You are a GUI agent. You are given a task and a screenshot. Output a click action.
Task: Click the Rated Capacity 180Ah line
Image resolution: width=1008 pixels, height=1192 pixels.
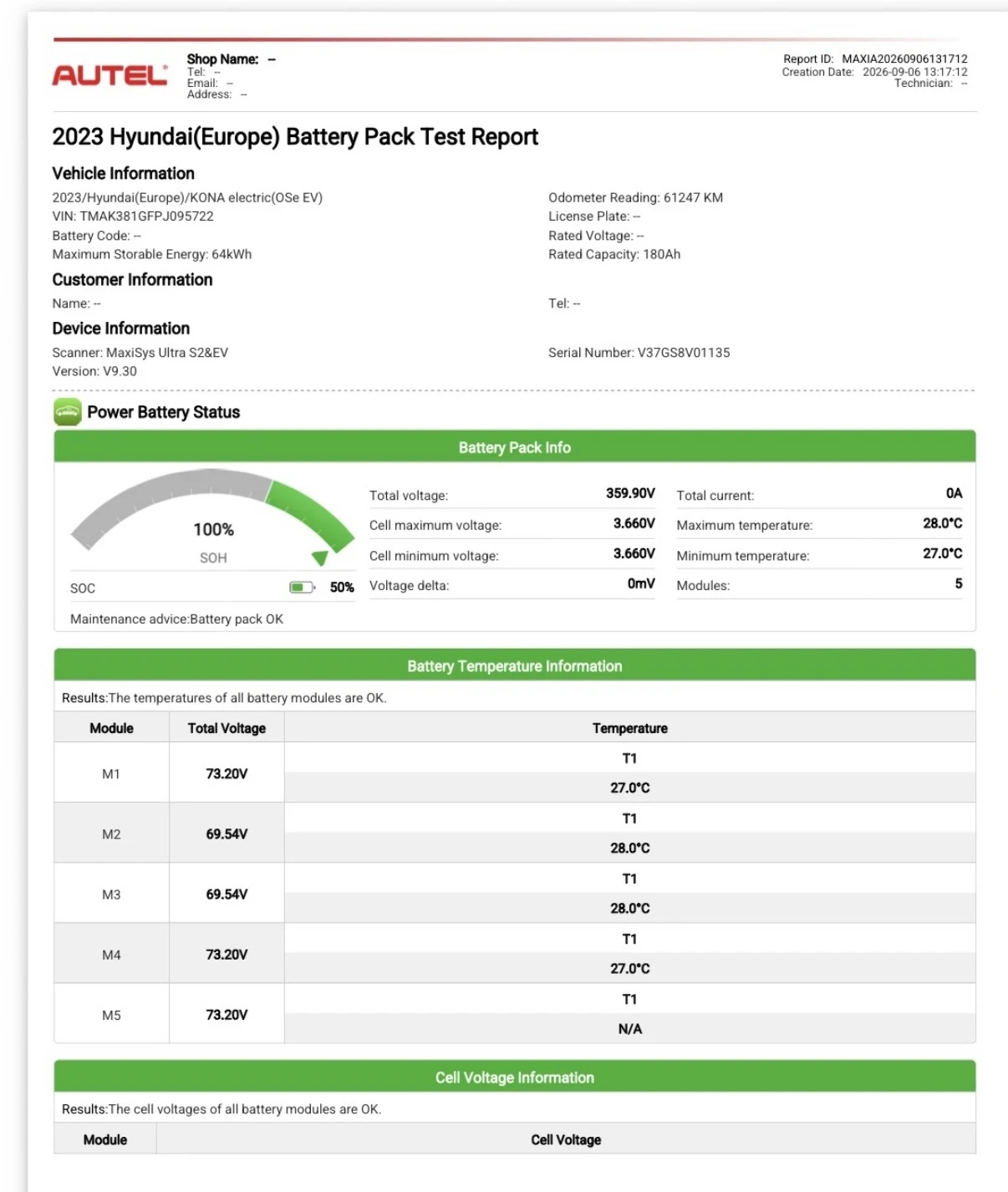(x=614, y=254)
